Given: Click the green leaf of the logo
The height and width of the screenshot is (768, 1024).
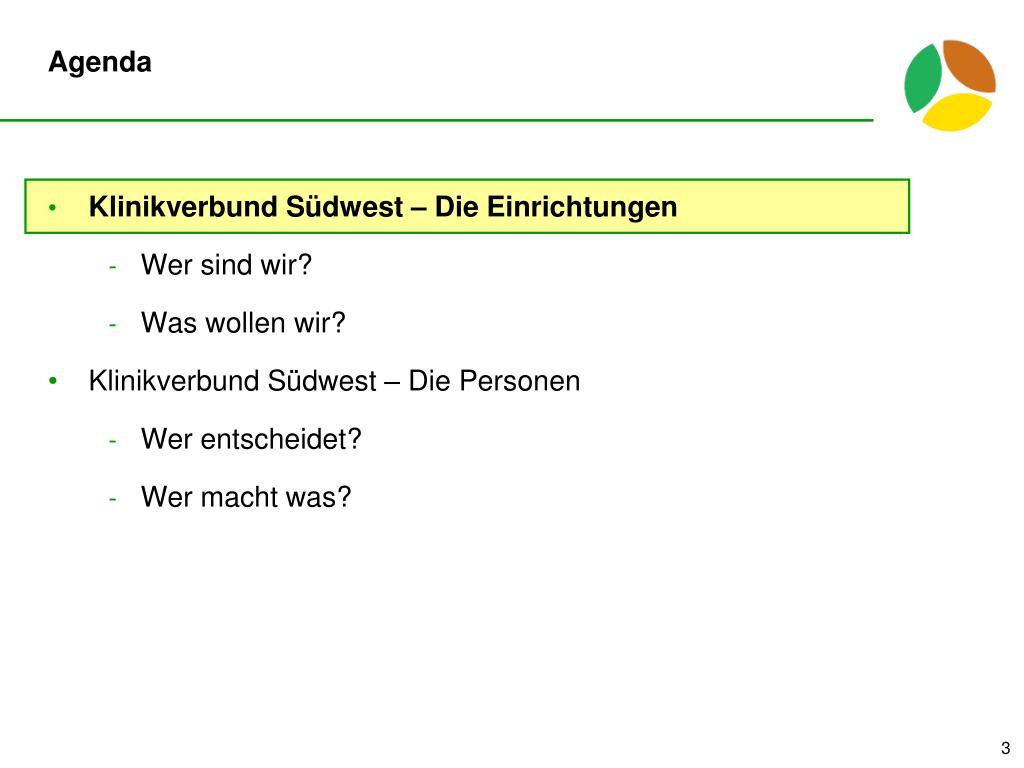Looking at the screenshot, I should (x=921, y=78).
